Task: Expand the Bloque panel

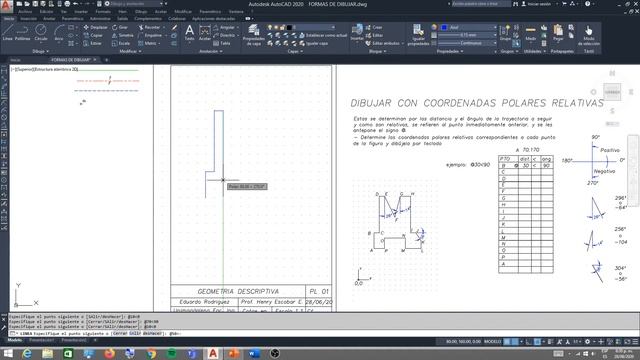Action: pyautogui.click(x=377, y=51)
